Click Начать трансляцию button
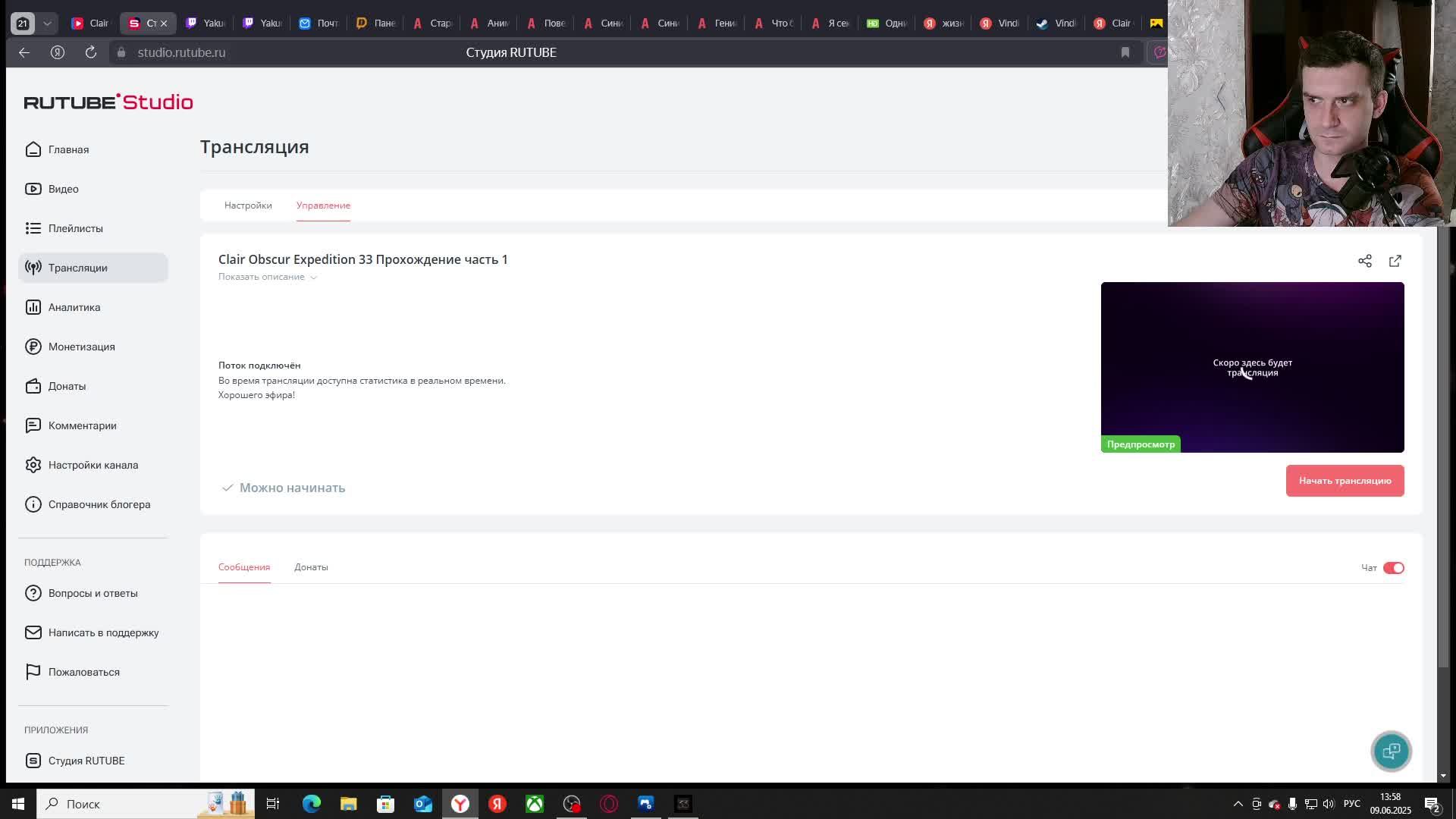The height and width of the screenshot is (819, 1456). click(1345, 481)
